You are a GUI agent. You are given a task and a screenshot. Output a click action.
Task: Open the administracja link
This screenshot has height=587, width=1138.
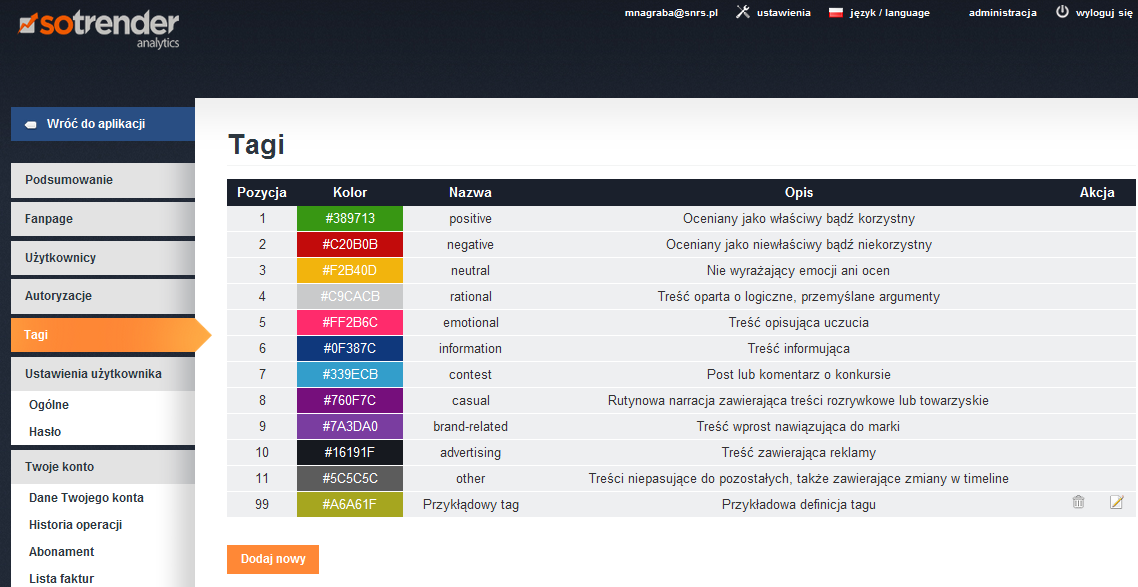[1001, 13]
